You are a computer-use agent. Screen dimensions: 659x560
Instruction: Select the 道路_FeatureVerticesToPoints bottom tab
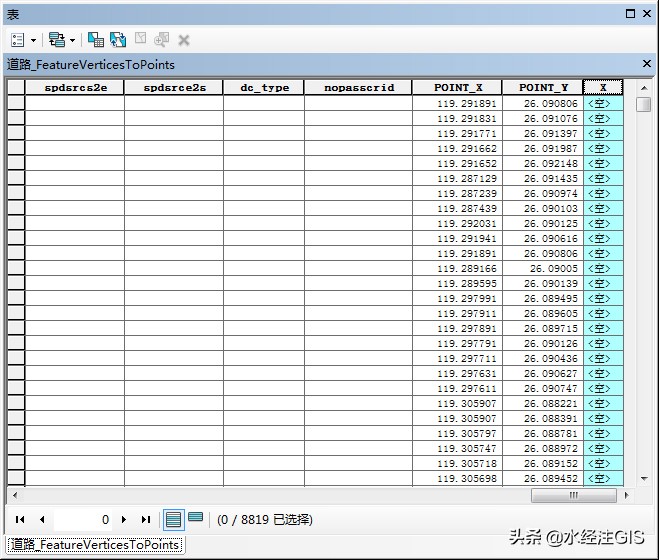tap(95, 545)
